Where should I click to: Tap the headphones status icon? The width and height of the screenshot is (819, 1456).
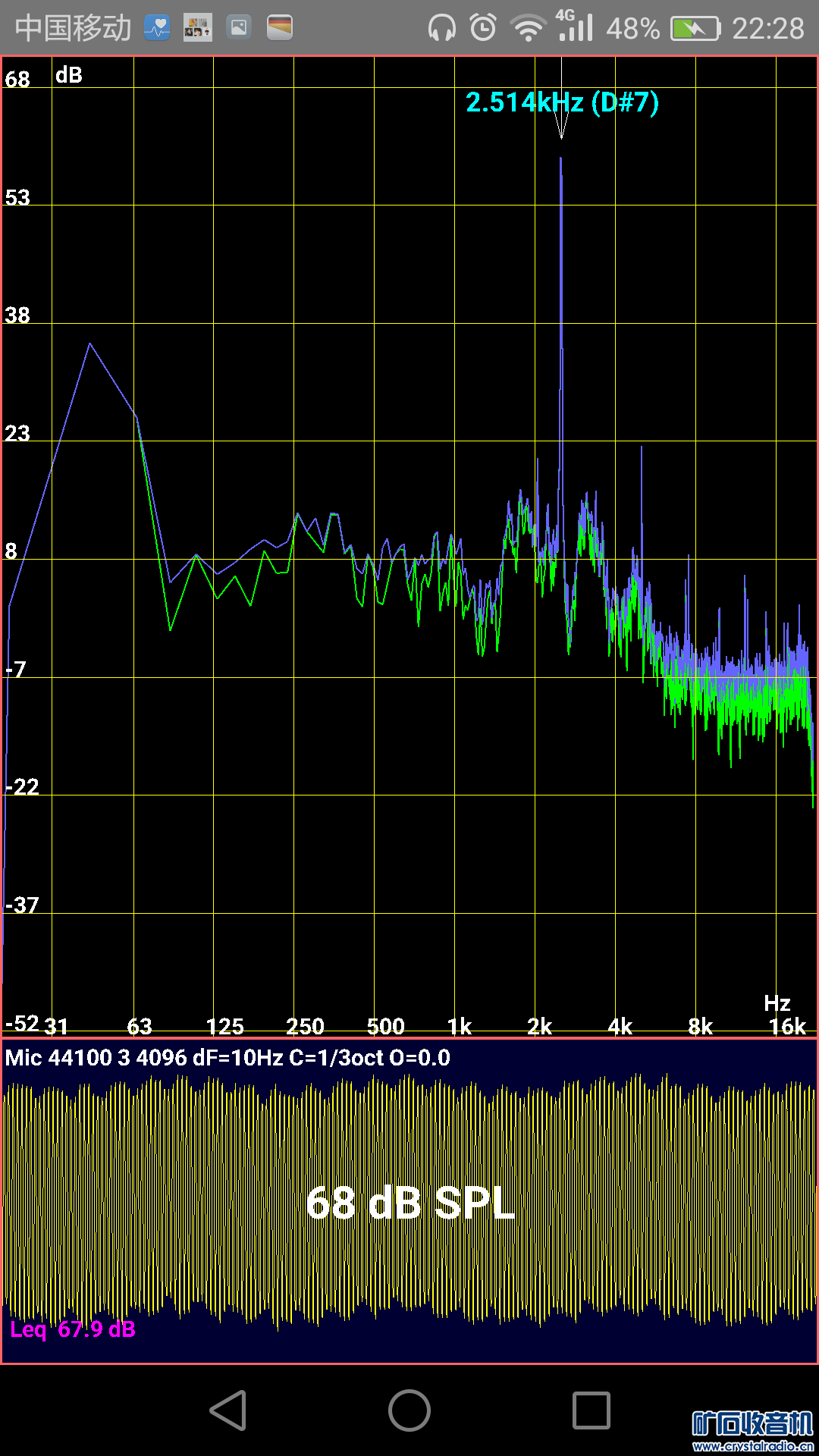pyautogui.click(x=441, y=28)
